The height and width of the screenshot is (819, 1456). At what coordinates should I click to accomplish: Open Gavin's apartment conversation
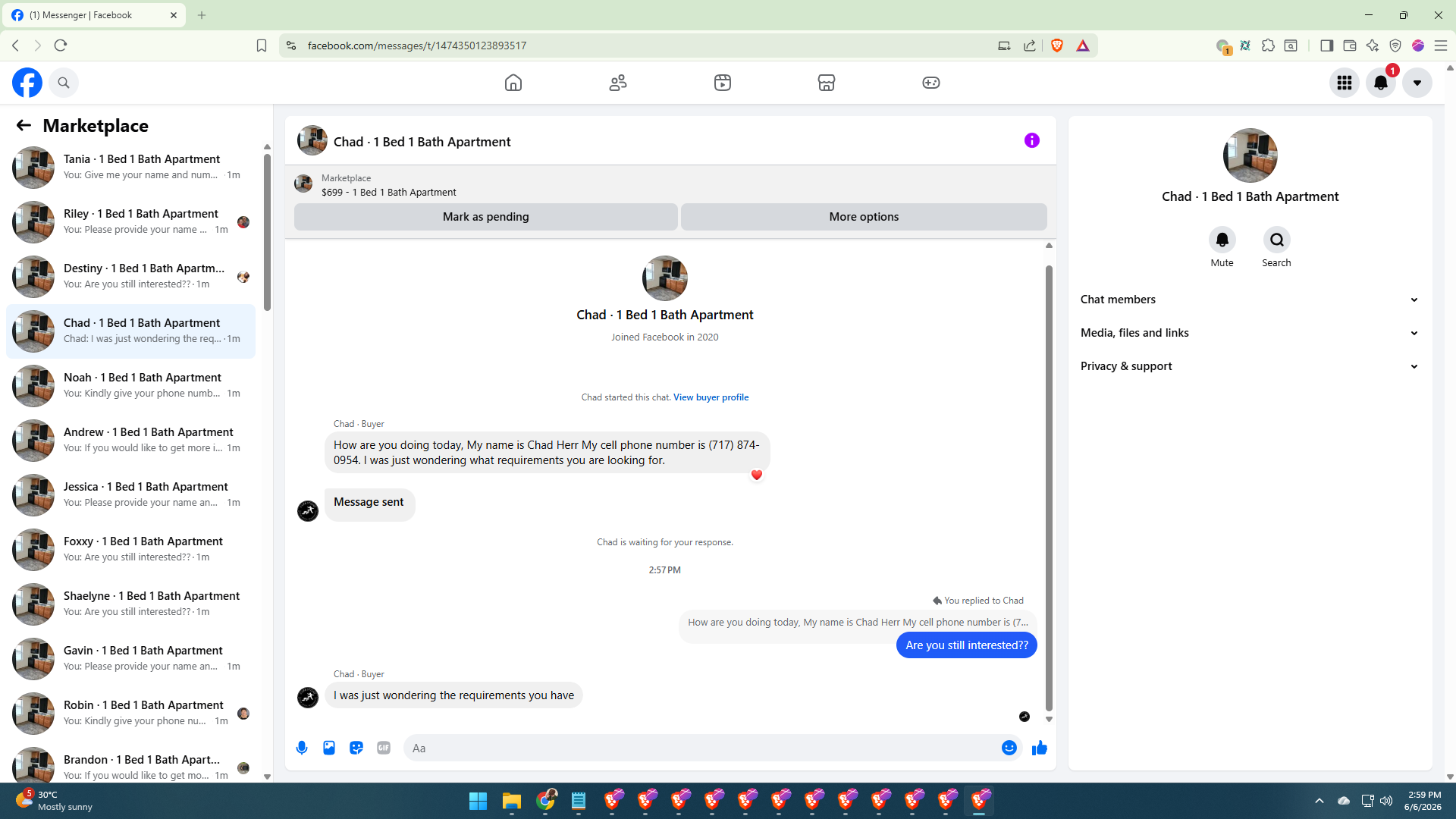tap(130, 659)
